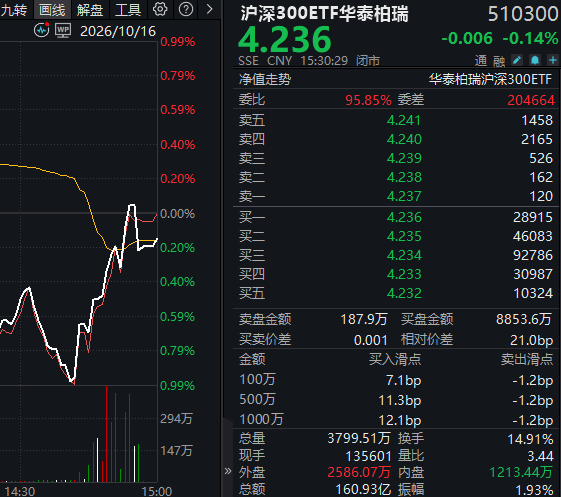
Task: Click stock name 沪深300ETF华泰柏瑞
Action: (x=325, y=14)
